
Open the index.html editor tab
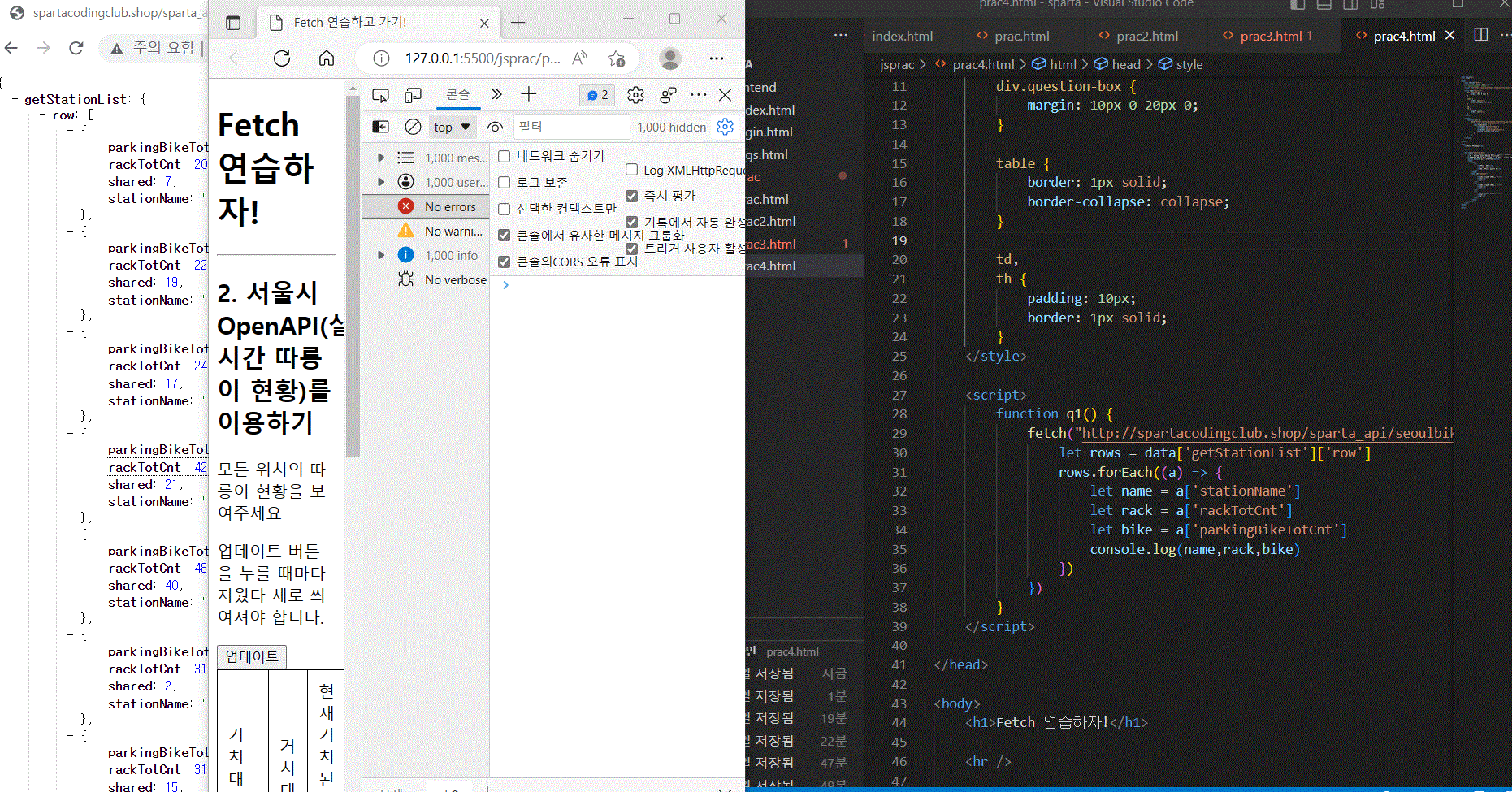point(902,36)
